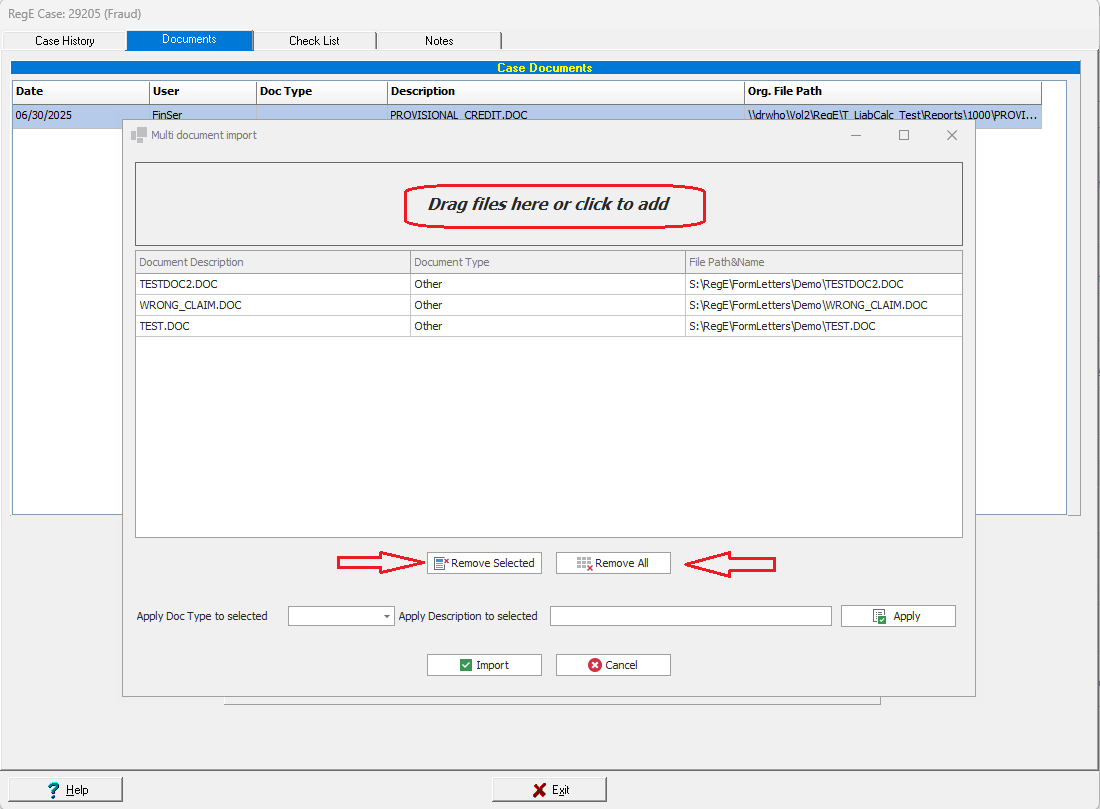Image resolution: width=1100 pixels, height=809 pixels.
Task: Cancel the multi document import
Action: click(613, 665)
